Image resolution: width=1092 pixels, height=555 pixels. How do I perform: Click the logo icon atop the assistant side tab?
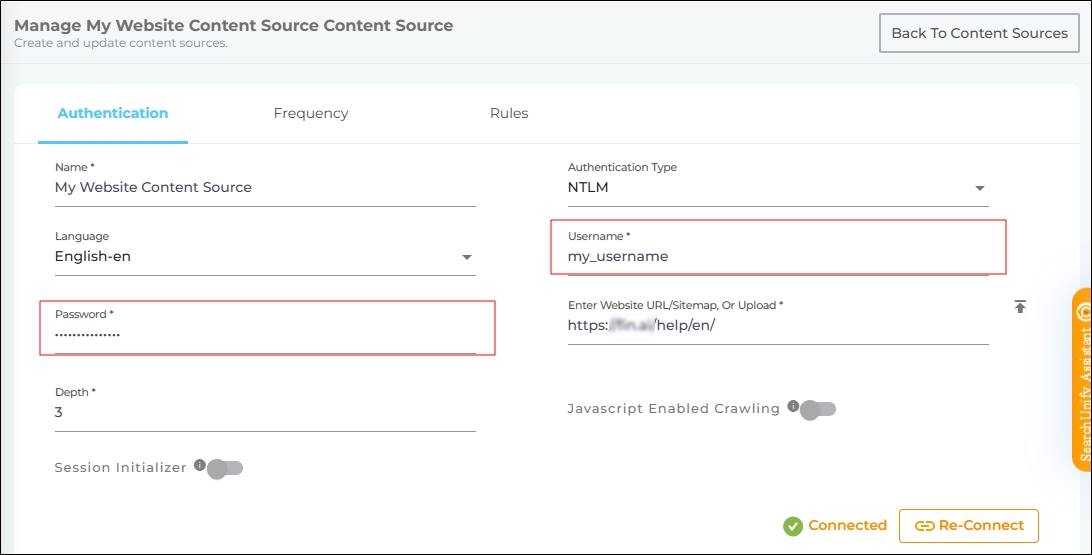click(x=1082, y=312)
